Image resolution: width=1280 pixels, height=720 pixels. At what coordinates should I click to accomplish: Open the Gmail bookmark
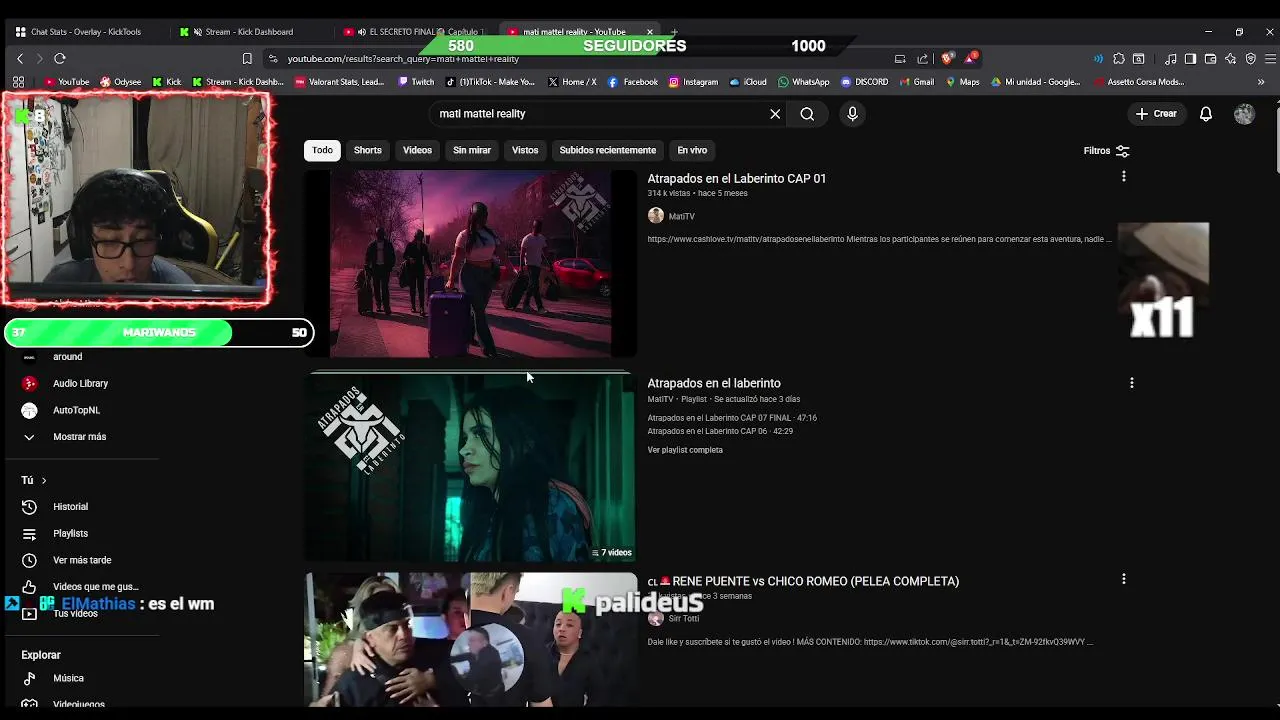916,82
